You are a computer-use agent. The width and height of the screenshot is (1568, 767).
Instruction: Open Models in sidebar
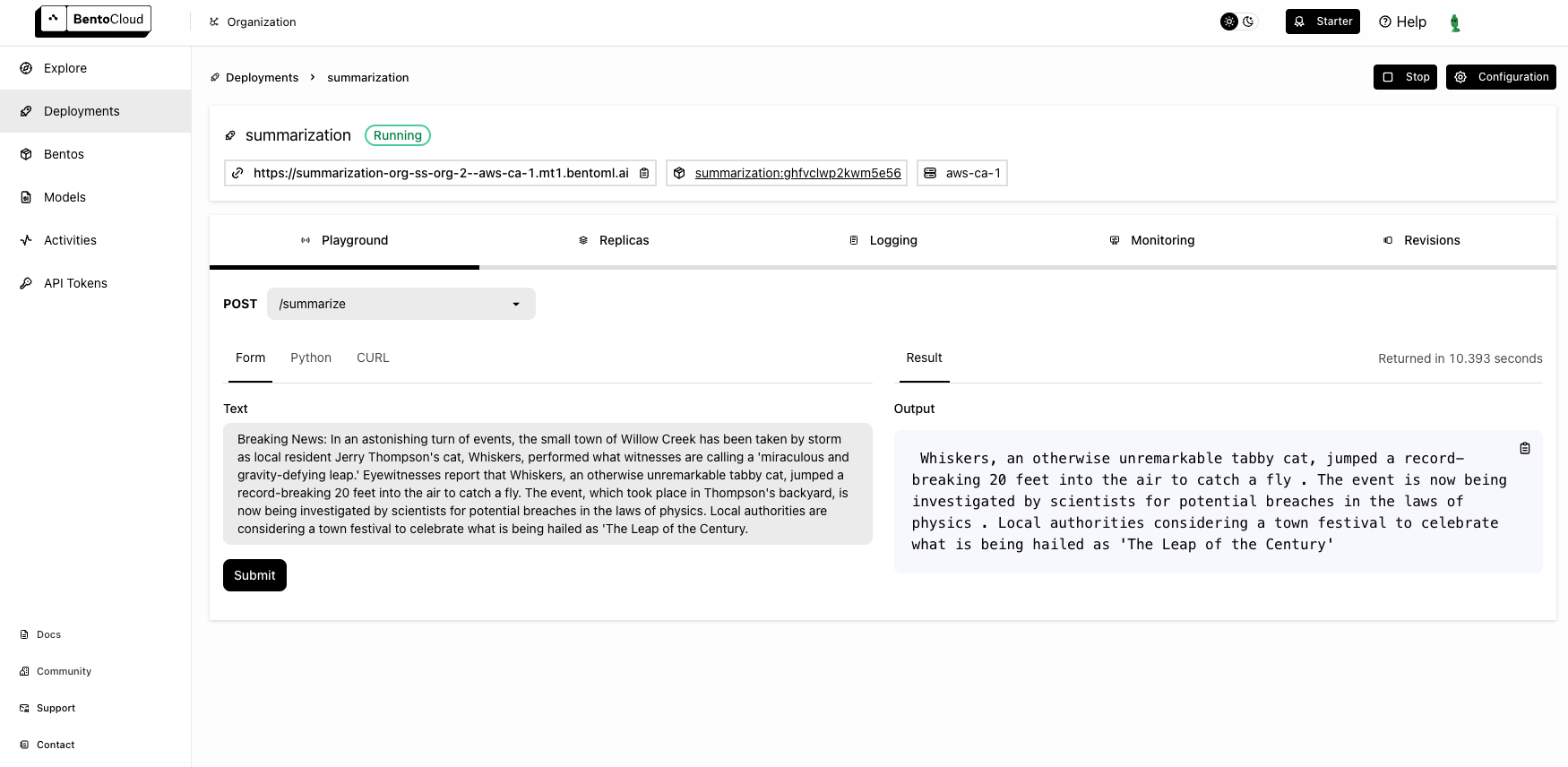pyautogui.click(x=95, y=197)
